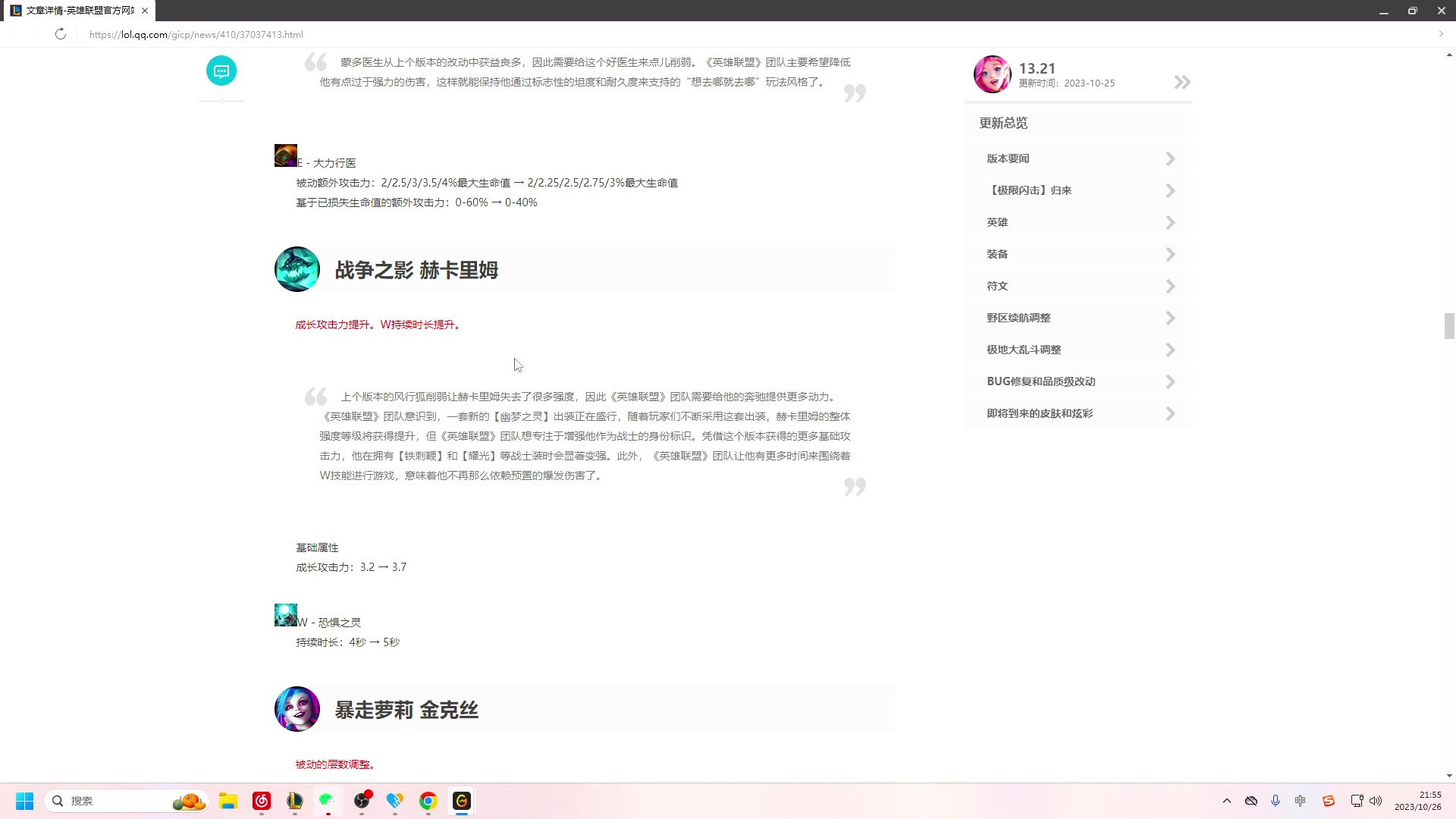Click the E - 大力行医 ability label
The height and width of the screenshot is (819, 1456).
pos(327,163)
